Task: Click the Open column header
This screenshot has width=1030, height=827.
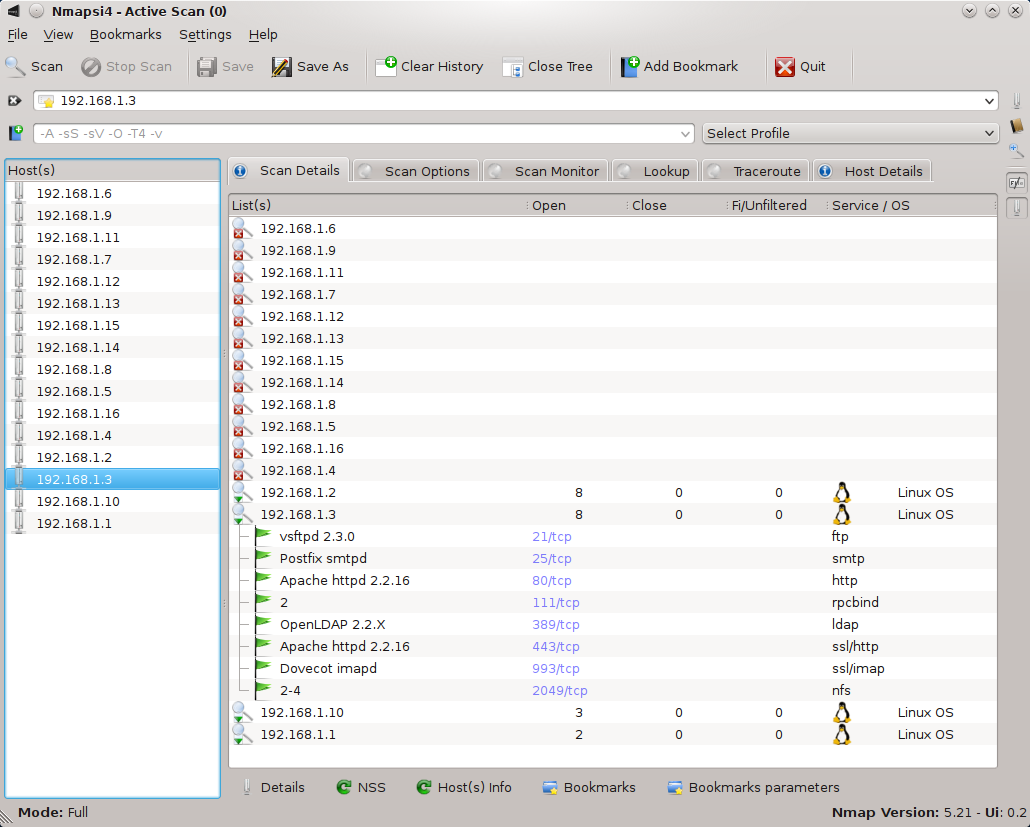Action: pyautogui.click(x=549, y=205)
